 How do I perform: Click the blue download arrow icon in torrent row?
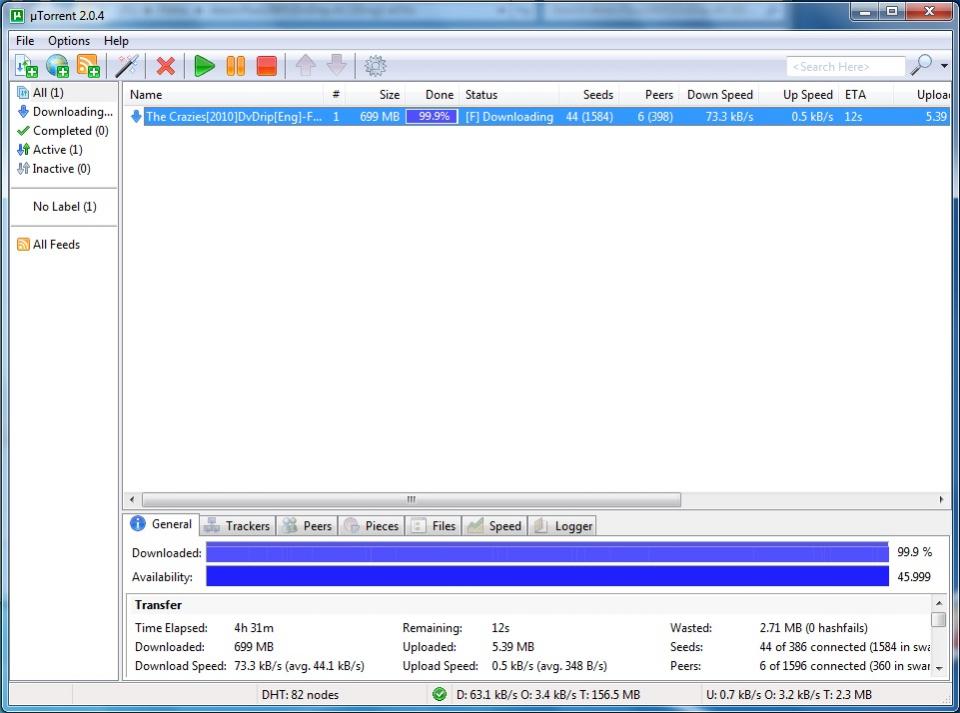[x=136, y=116]
